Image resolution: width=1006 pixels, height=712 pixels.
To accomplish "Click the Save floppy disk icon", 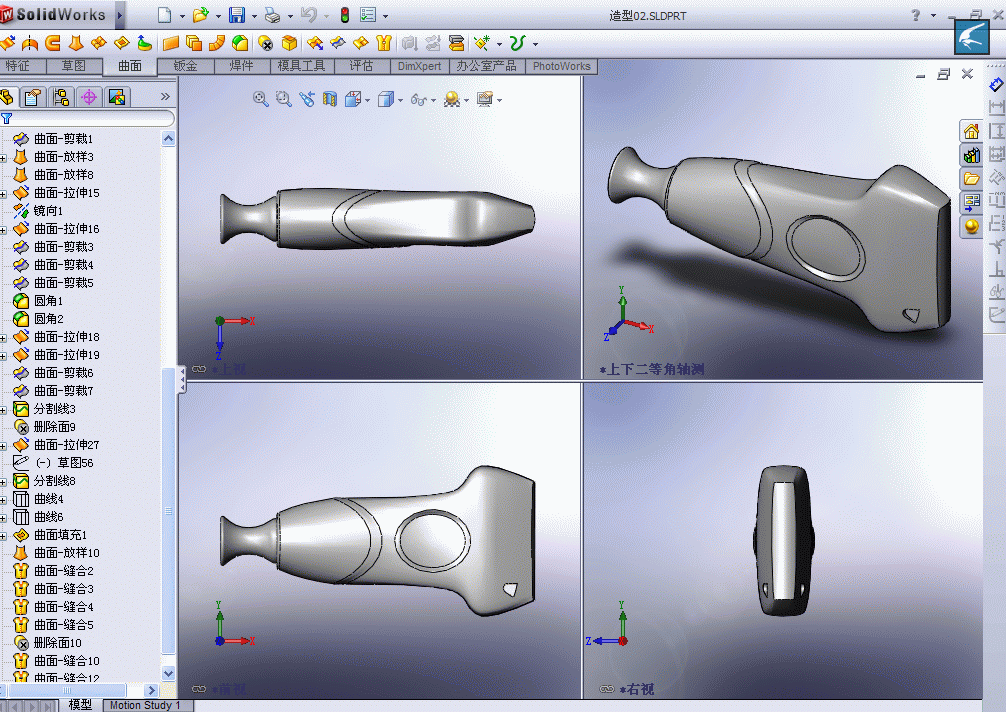I will (237, 15).
